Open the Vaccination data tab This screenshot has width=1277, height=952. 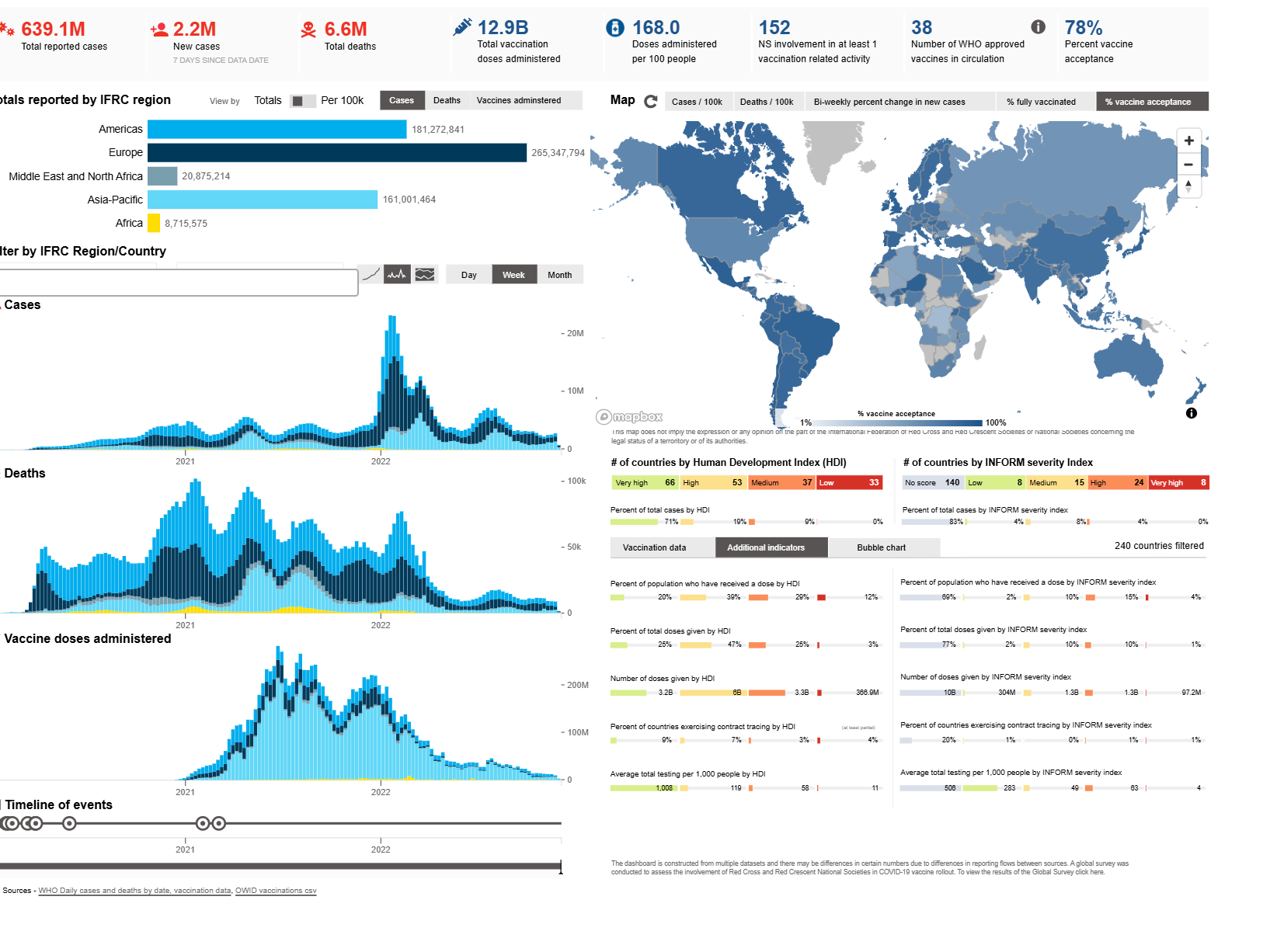(663, 547)
